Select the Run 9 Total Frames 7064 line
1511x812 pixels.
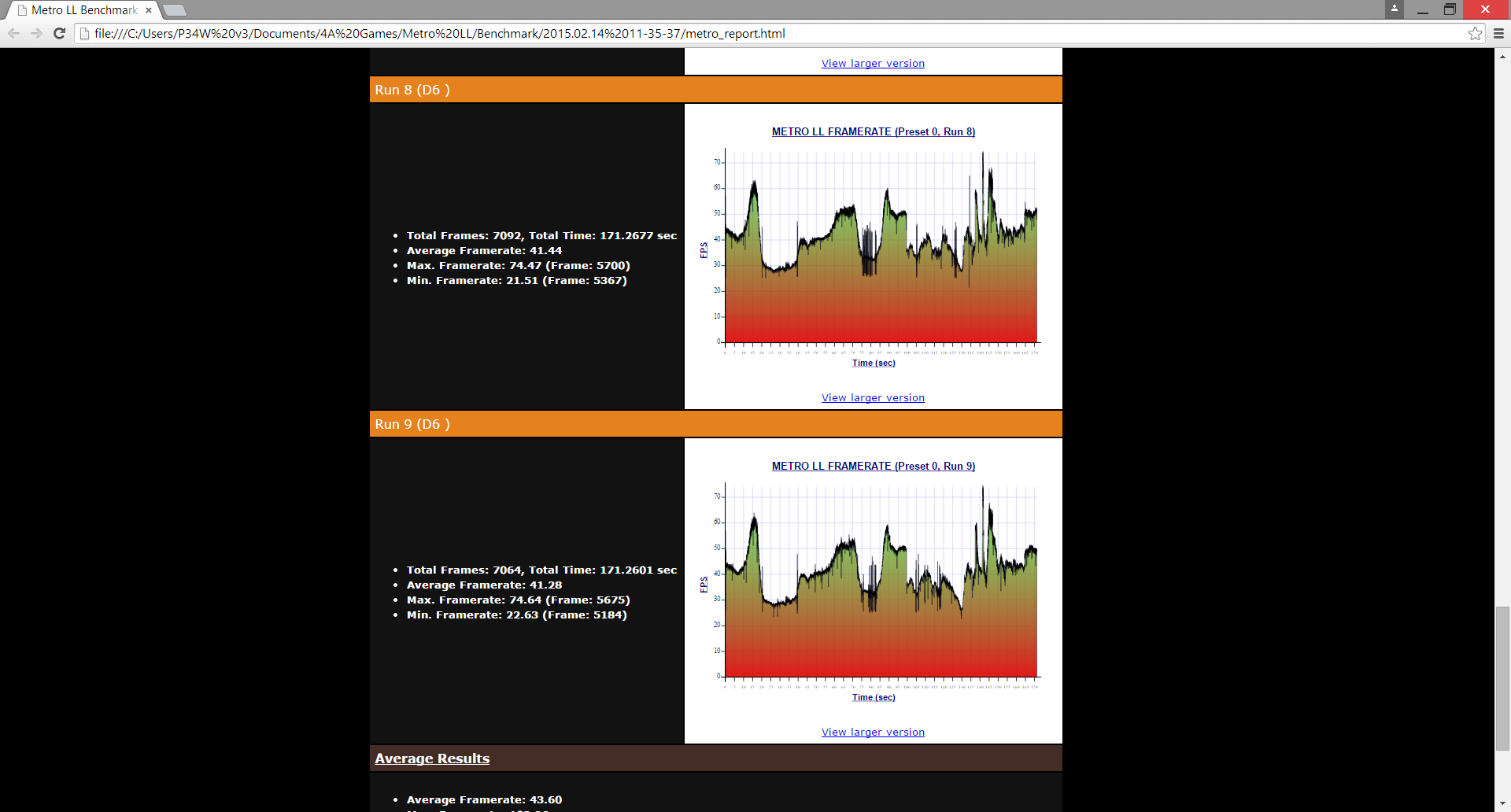(x=541, y=570)
